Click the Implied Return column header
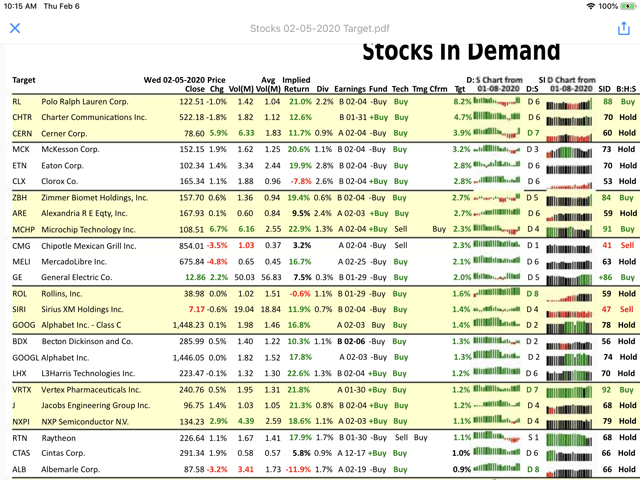Image resolution: width=640 pixels, height=480 pixels. (296, 84)
